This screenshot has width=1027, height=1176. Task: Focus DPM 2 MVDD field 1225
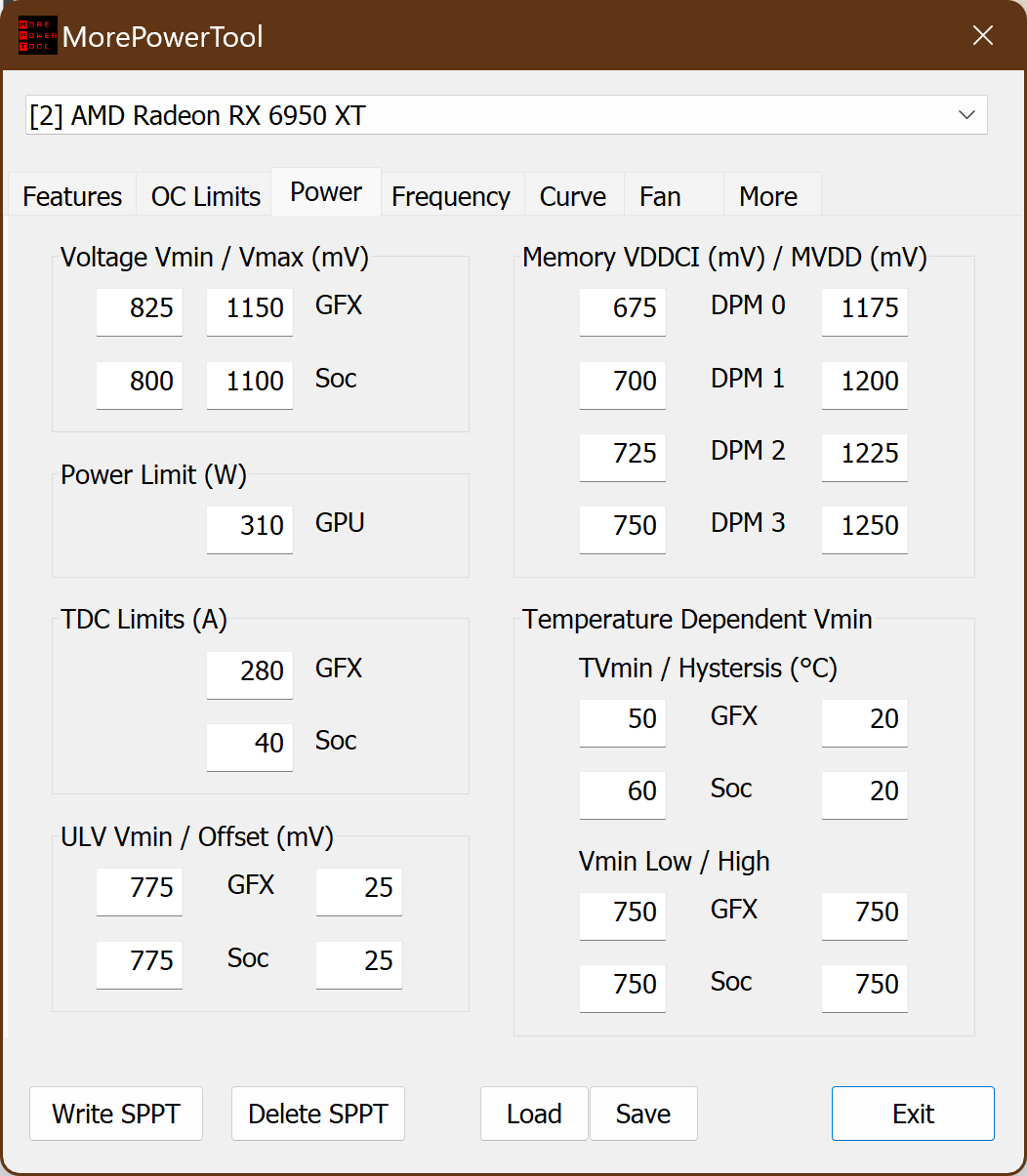[x=865, y=457]
